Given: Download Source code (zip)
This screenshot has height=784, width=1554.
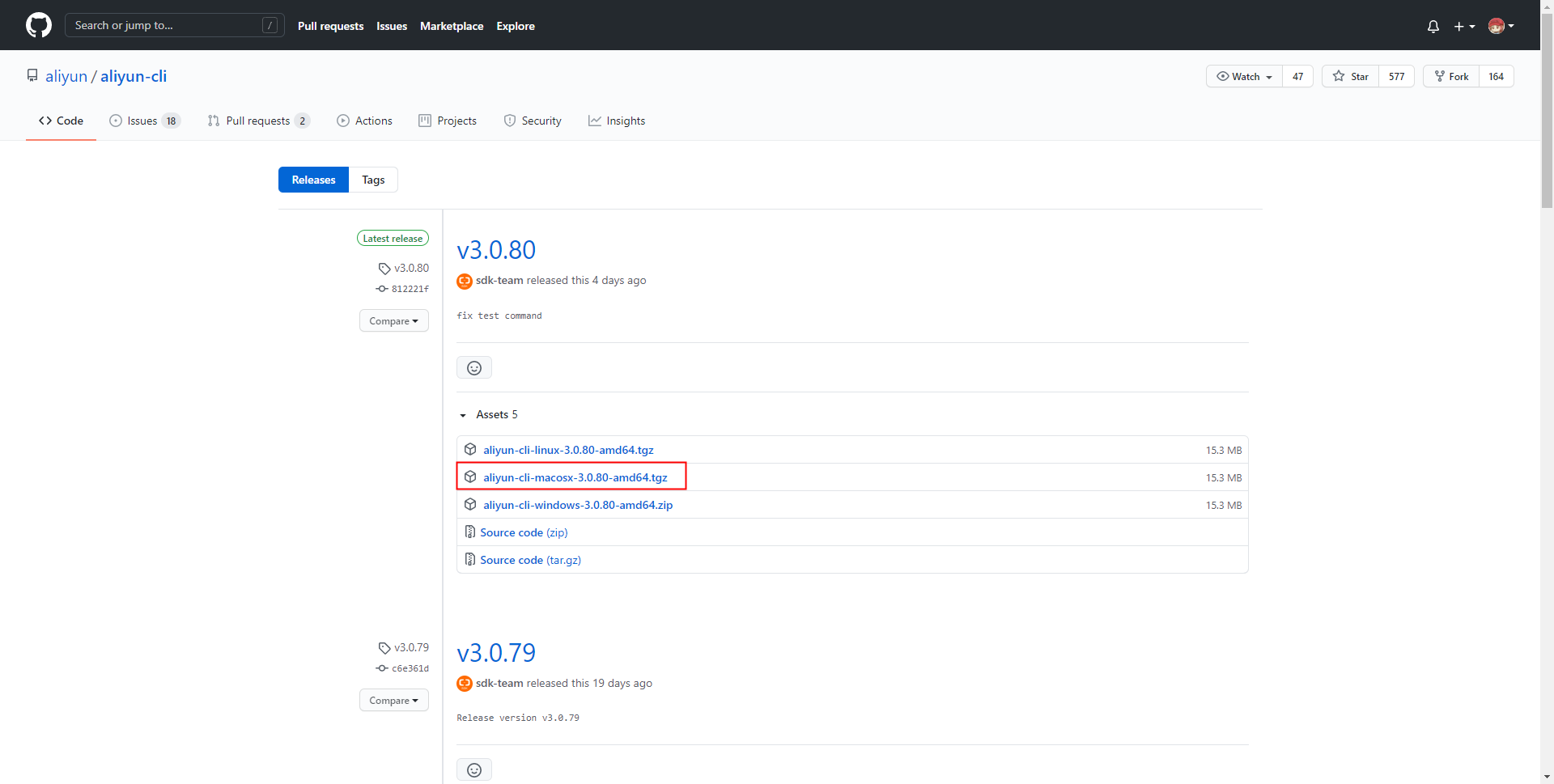Looking at the screenshot, I should pos(524,532).
